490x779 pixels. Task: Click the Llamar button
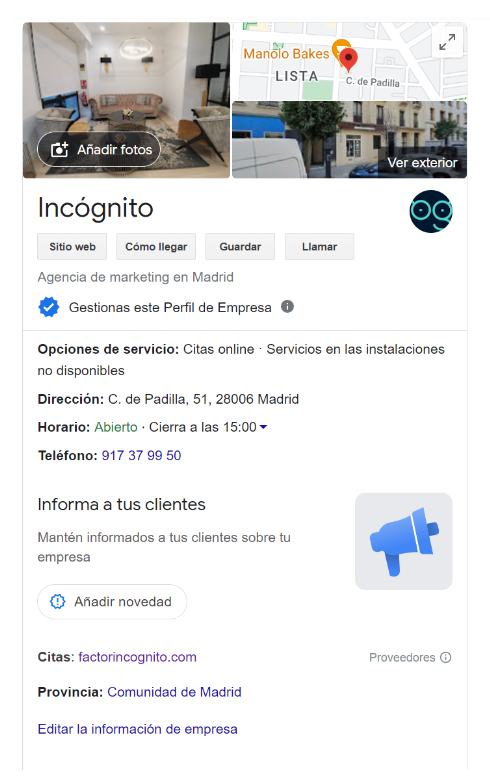click(320, 246)
